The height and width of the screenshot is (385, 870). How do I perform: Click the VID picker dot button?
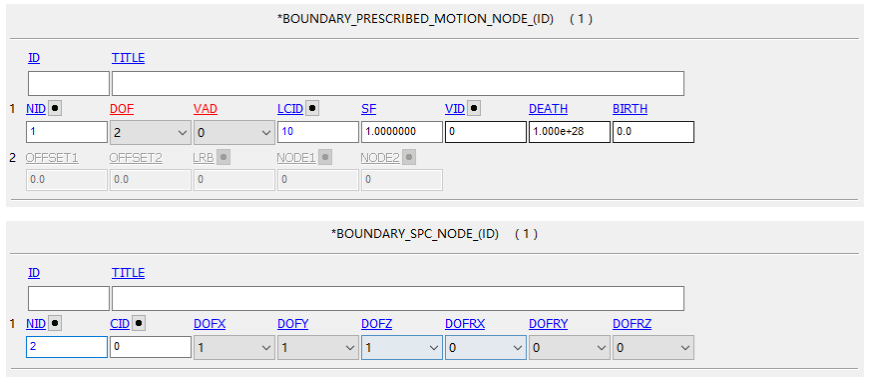click(x=473, y=109)
